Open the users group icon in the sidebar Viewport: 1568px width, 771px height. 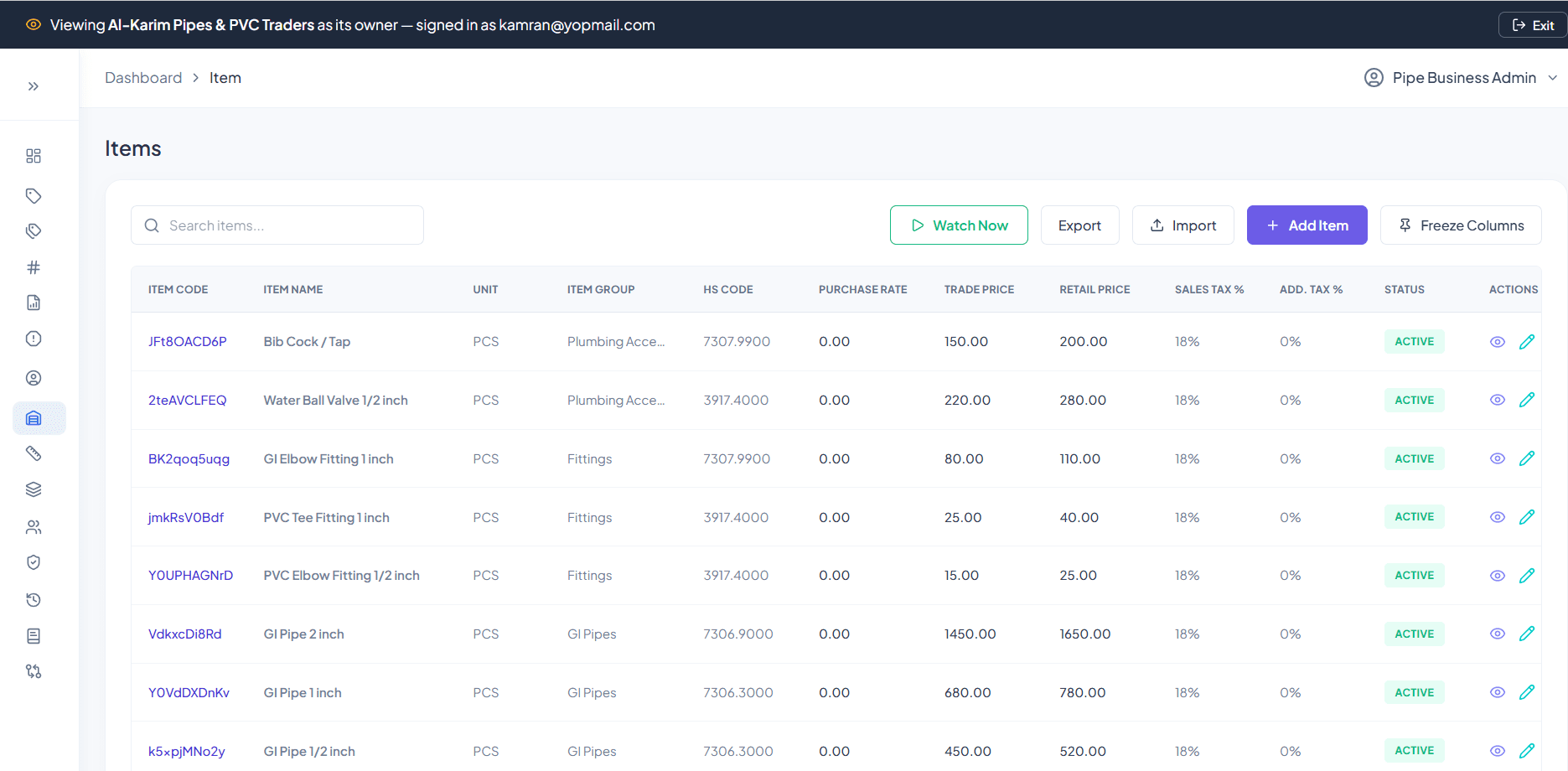point(34,527)
